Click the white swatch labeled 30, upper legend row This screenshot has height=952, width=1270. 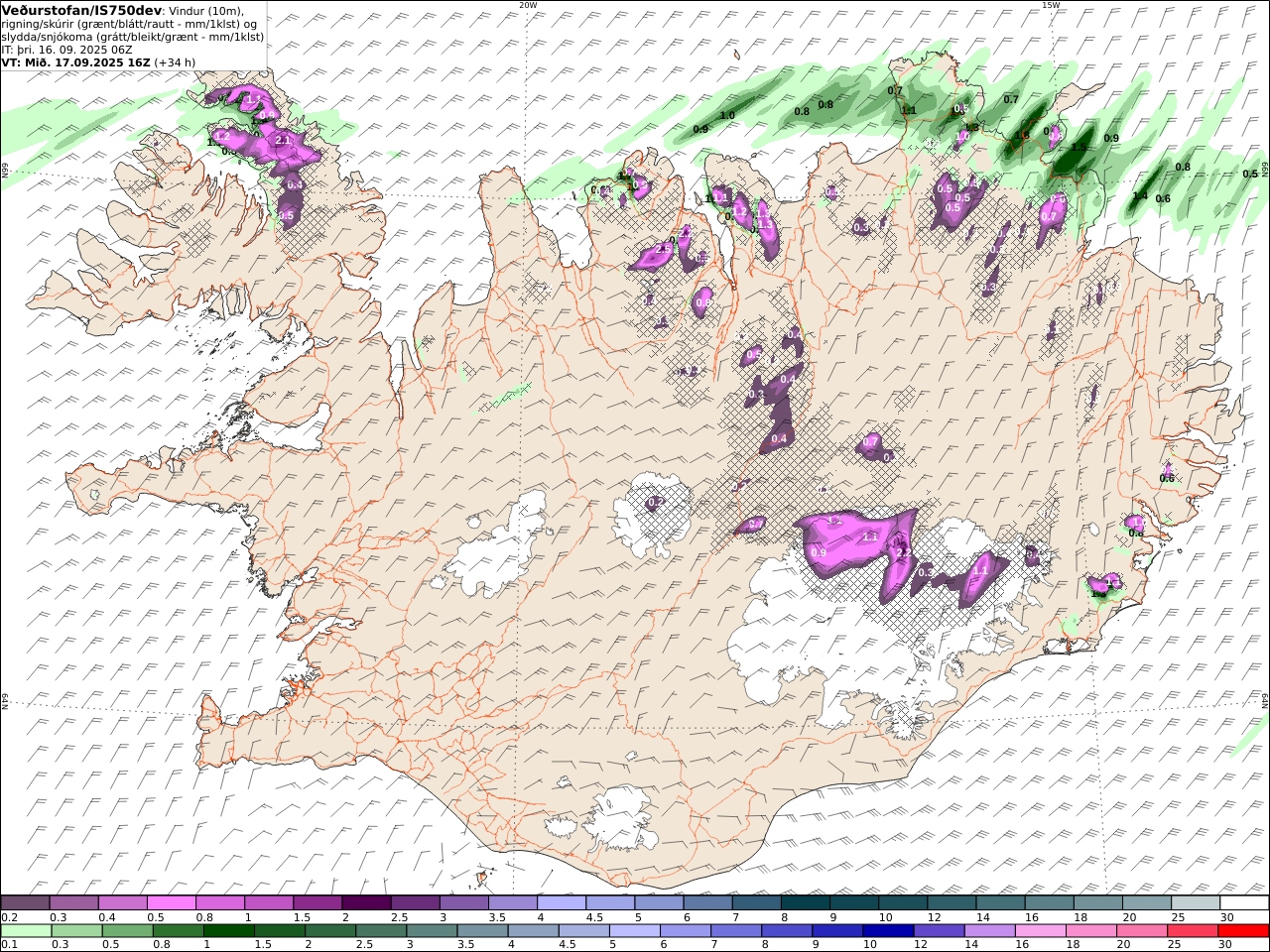[1242, 903]
